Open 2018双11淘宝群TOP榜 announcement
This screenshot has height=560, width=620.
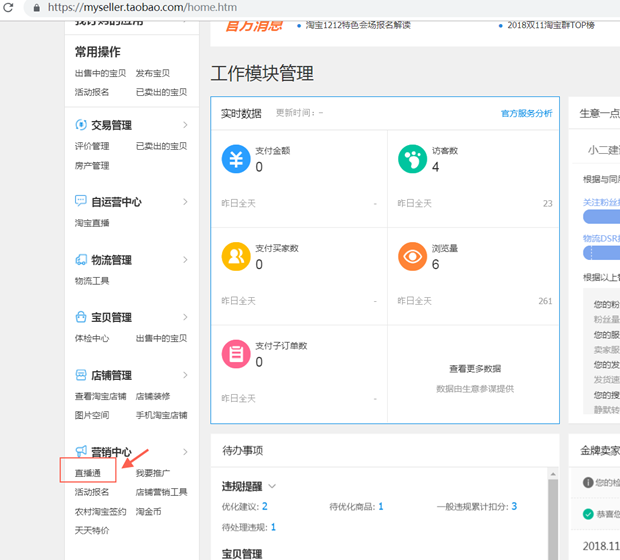tap(551, 25)
